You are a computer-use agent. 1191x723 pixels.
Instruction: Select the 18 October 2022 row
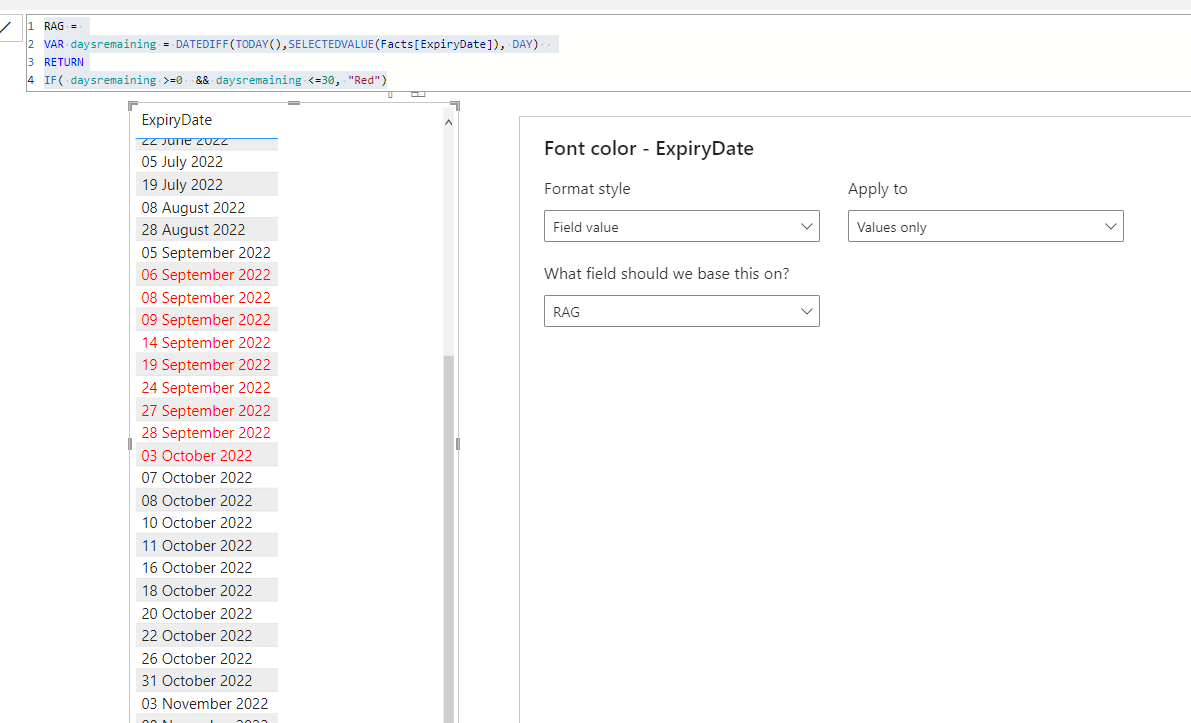207,591
